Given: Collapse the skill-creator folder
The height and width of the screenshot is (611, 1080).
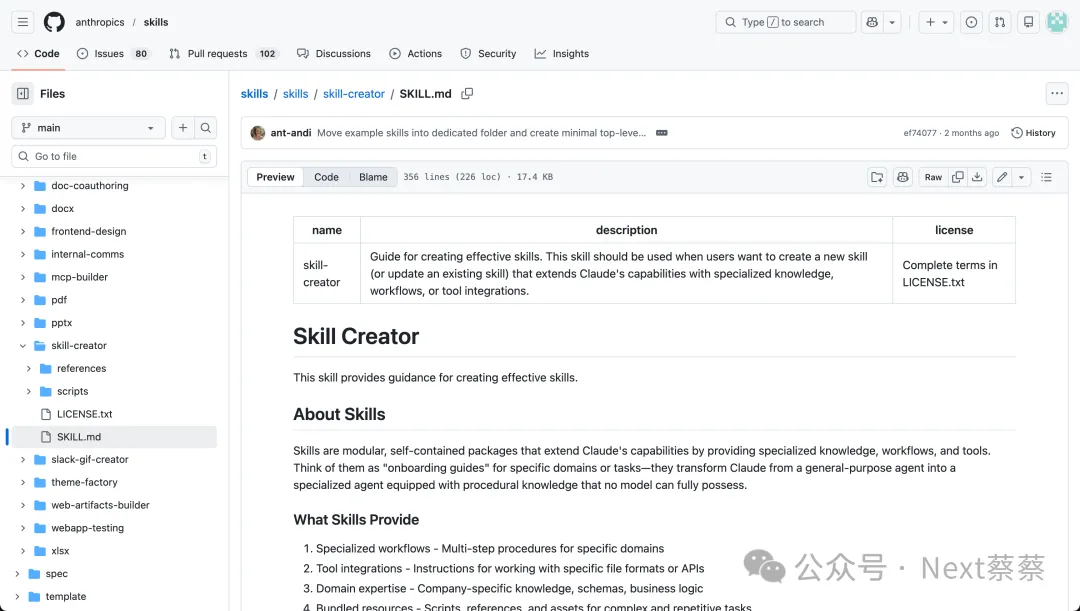Looking at the screenshot, I should 23,346.
